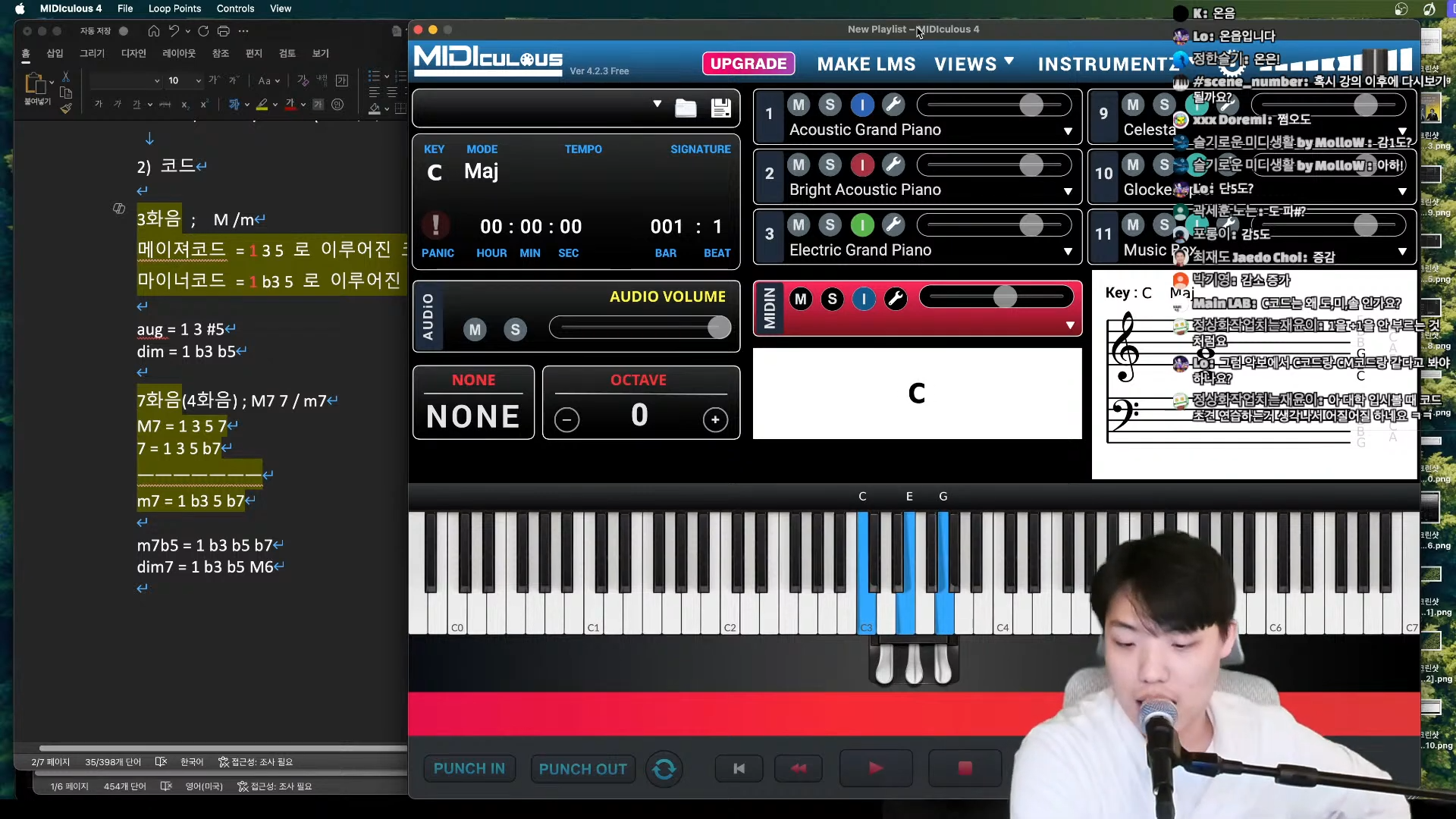
Task: Open the playlist preset dropdown arrow
Action: (x=657, y=104)
